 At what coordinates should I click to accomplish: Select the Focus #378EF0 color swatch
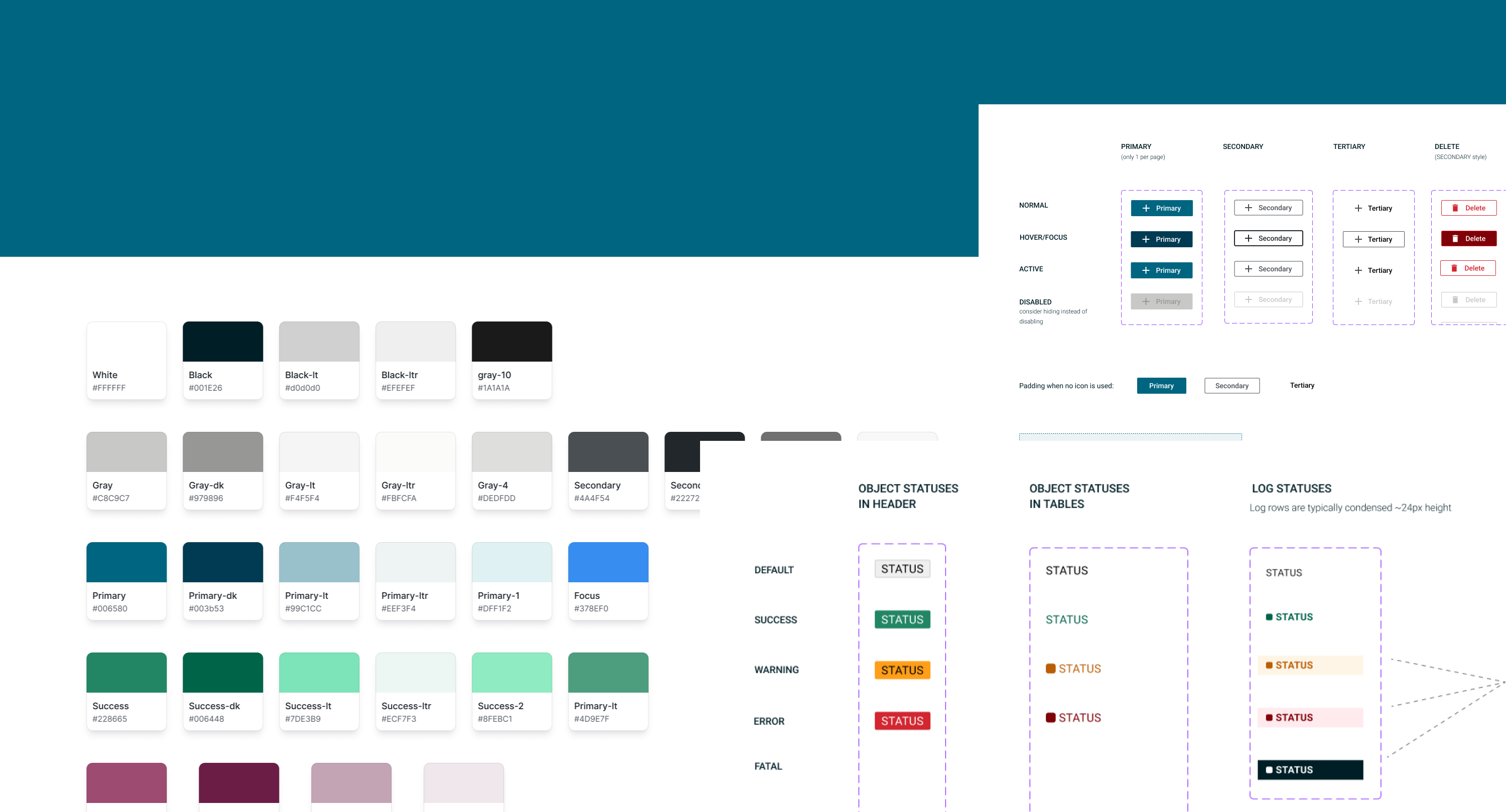click(608, 581)
